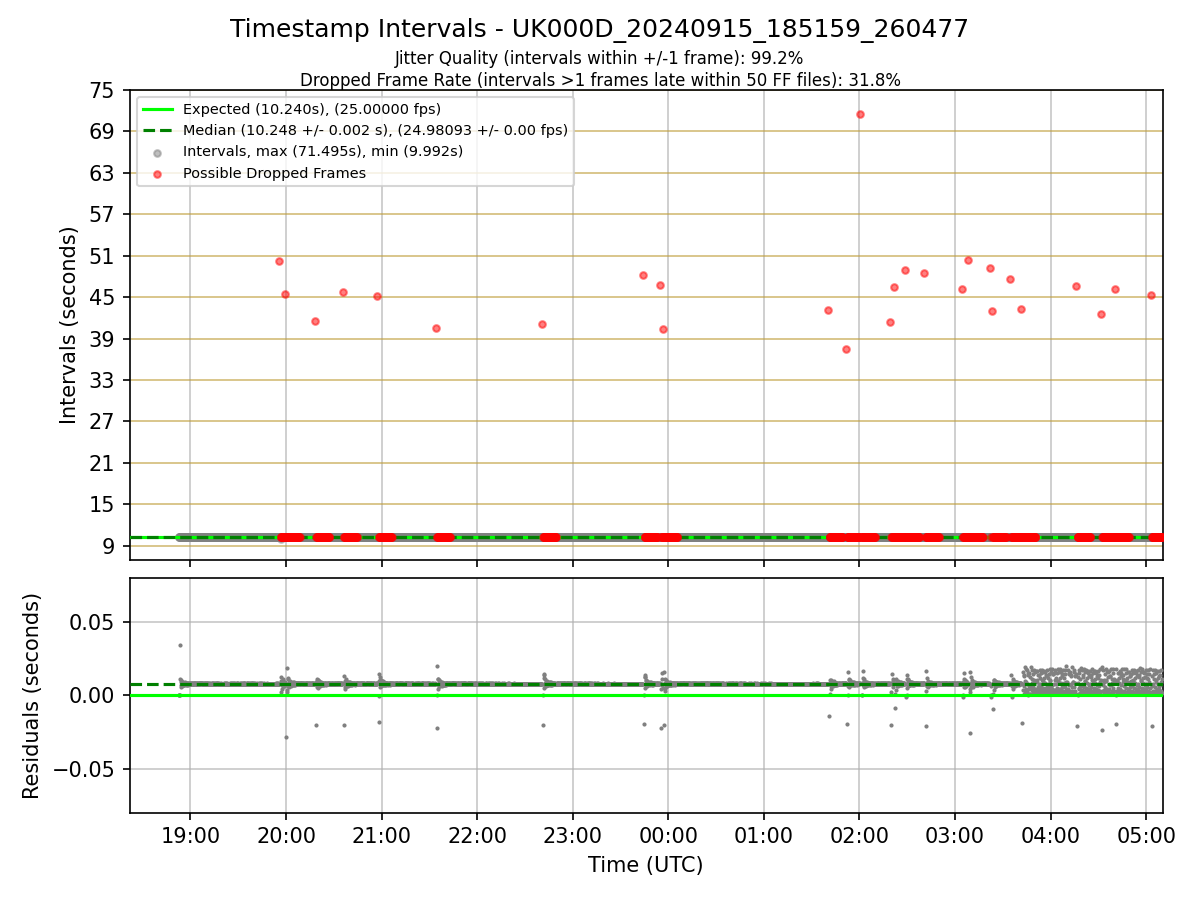Click y-axis tick label '33'
The height and width of the screenshot is (900, 1200).
point(102,380)
